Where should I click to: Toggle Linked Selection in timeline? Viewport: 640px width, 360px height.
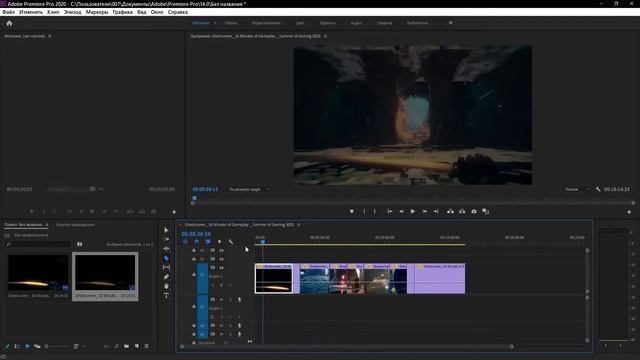point(208,242)
